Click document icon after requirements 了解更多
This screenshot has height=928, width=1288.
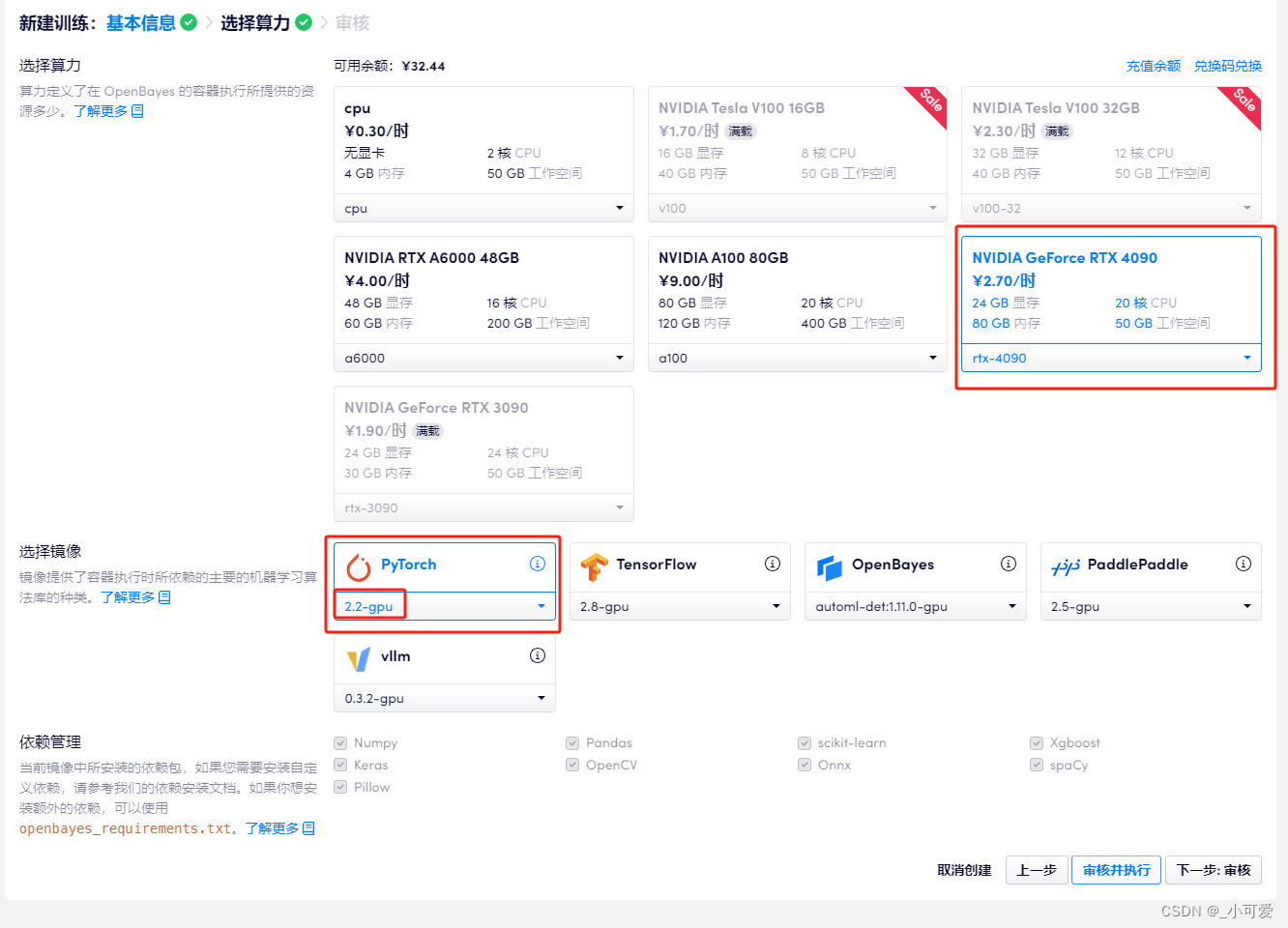tap(308, 828)
